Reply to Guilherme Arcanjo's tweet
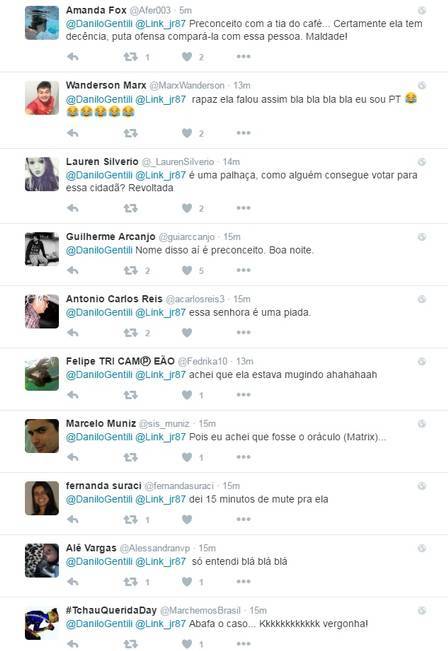The image size is (448, 651). [x=73, y=270]
